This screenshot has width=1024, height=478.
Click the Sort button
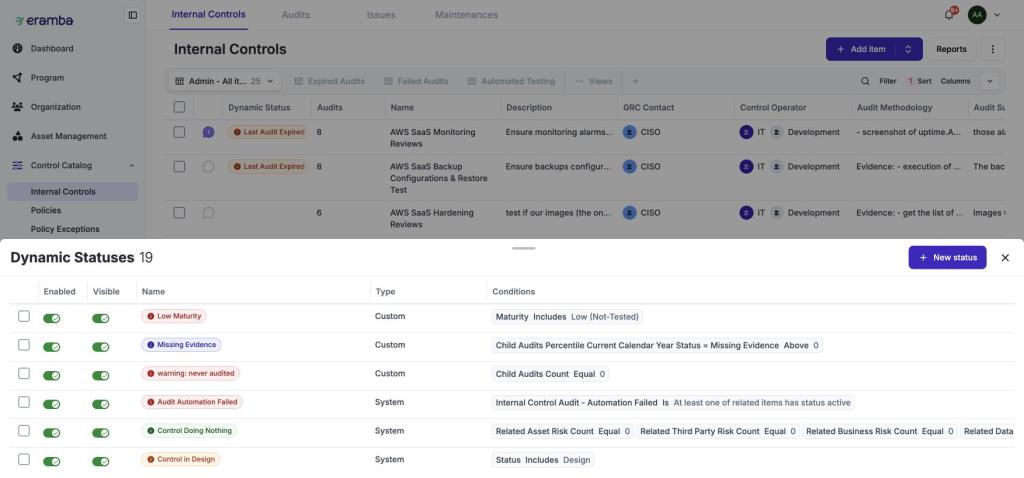(x=920, y=81)
